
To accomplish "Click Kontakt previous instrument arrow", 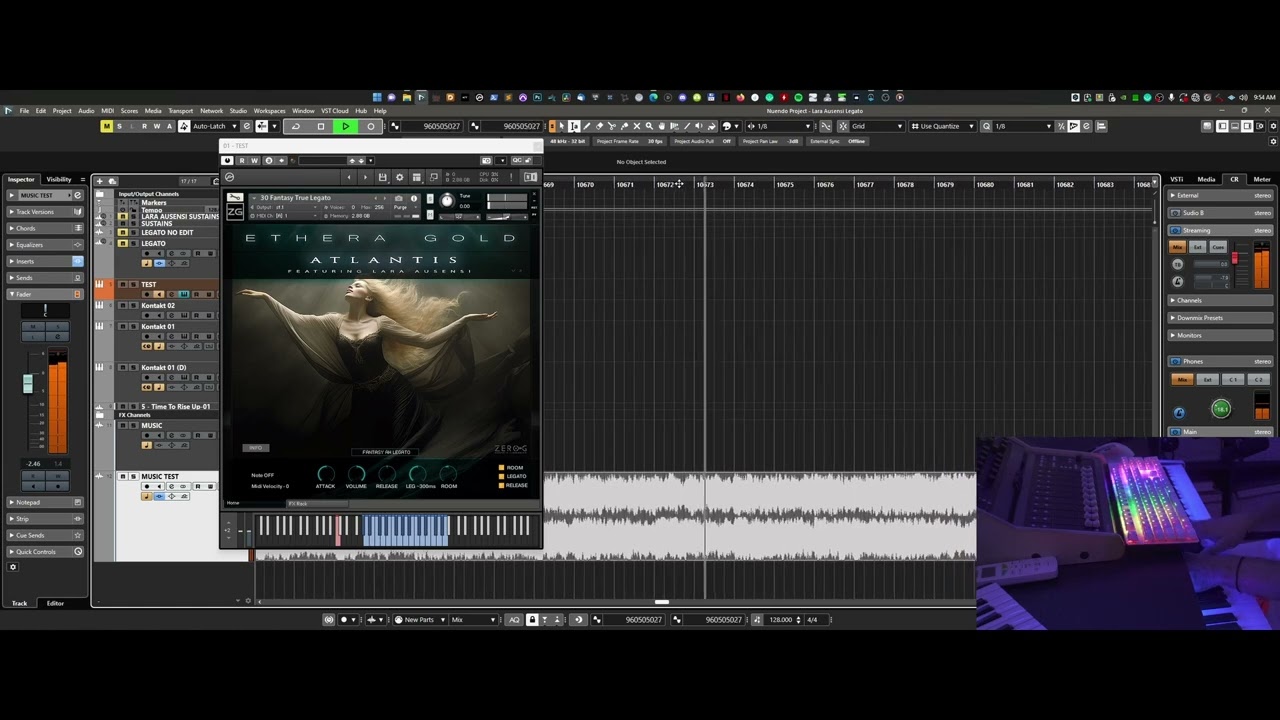I will (x=375, y=198).
